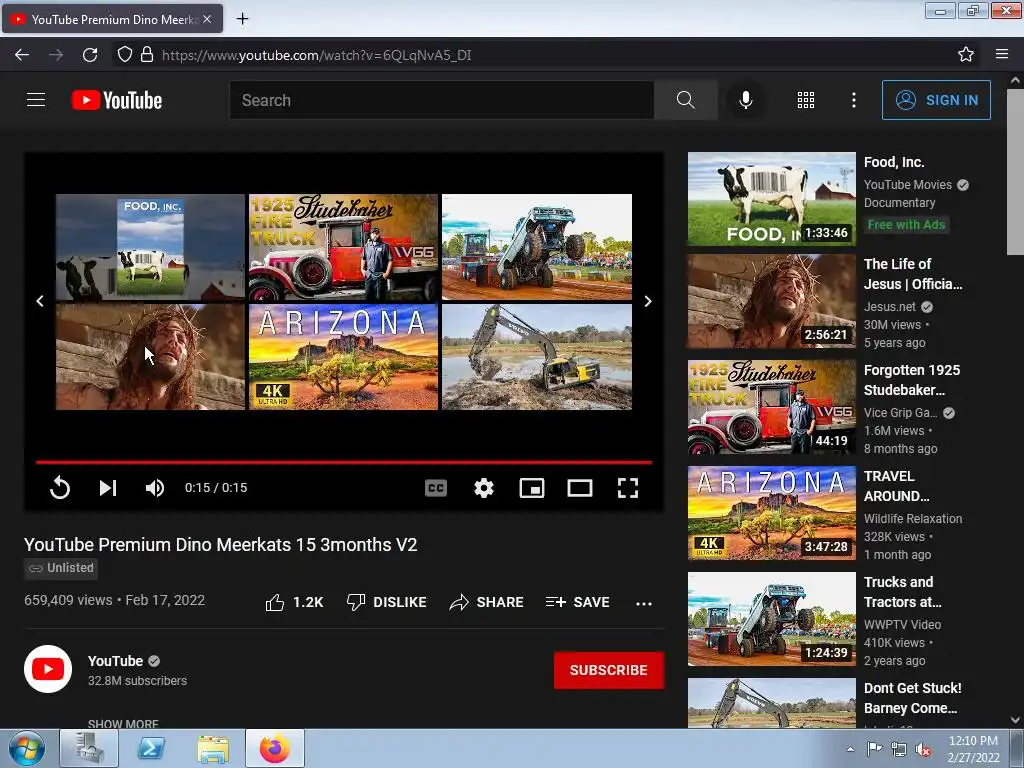Open excavator in mud end-screen tile
This screenshot has height=768, width=1024.
(x=537, y=357)
